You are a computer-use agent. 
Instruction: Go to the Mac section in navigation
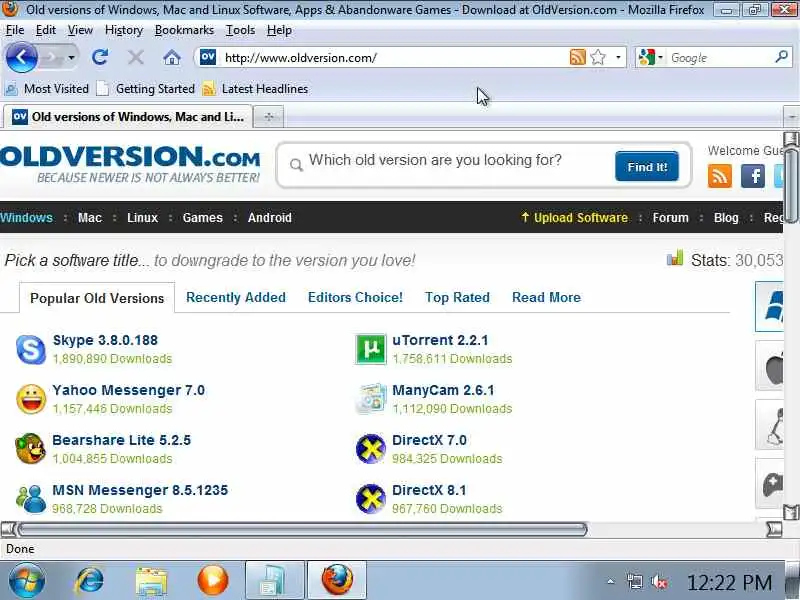(x=90, y=218)
